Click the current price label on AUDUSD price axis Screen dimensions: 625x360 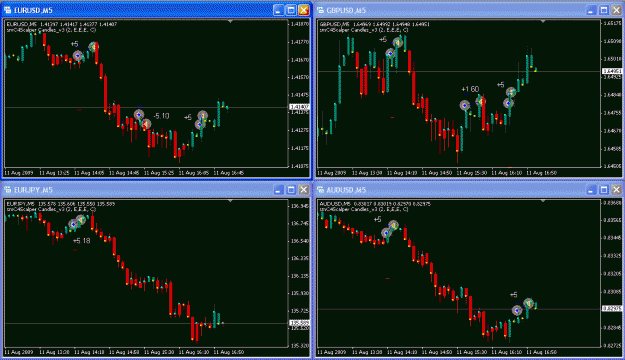click(611, 309)
